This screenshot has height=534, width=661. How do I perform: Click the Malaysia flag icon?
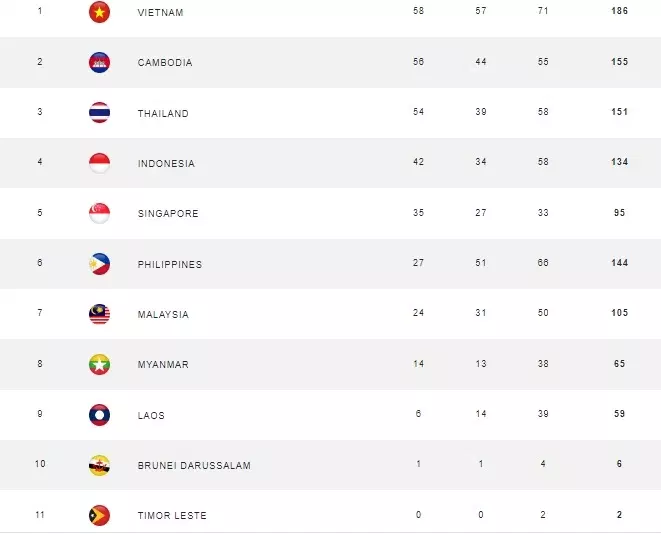pyautogui.click(x=99, y=314)
